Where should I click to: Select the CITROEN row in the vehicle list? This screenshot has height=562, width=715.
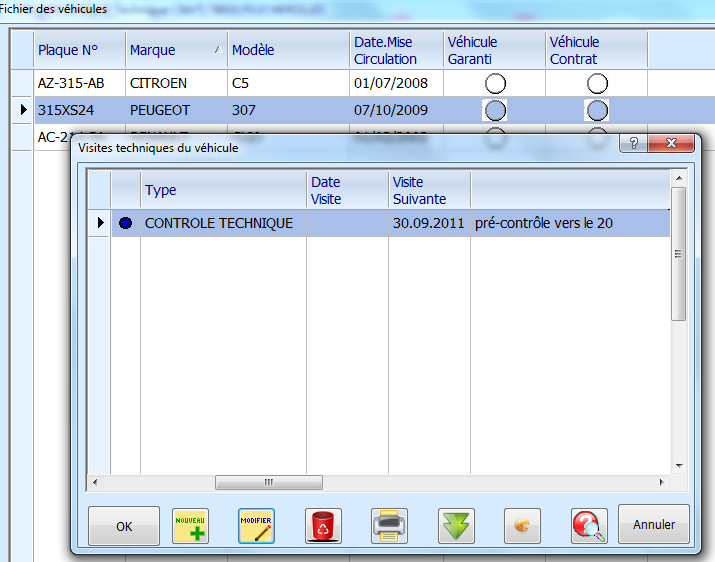[158, 83]
